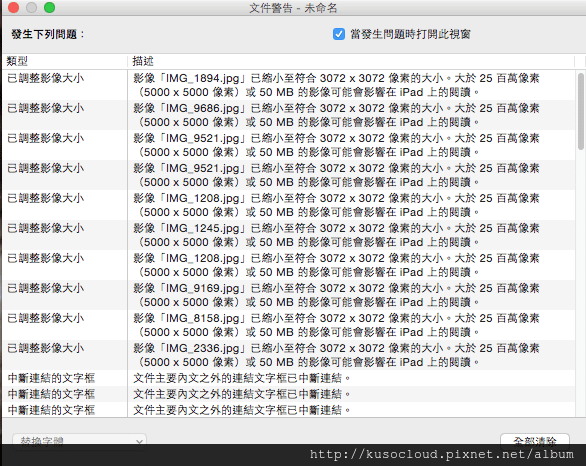The height and width of the screenshot is (466, 586).
Task: Select the warning row for IMG_8158.jpg
Action: [x=289, y=325]
